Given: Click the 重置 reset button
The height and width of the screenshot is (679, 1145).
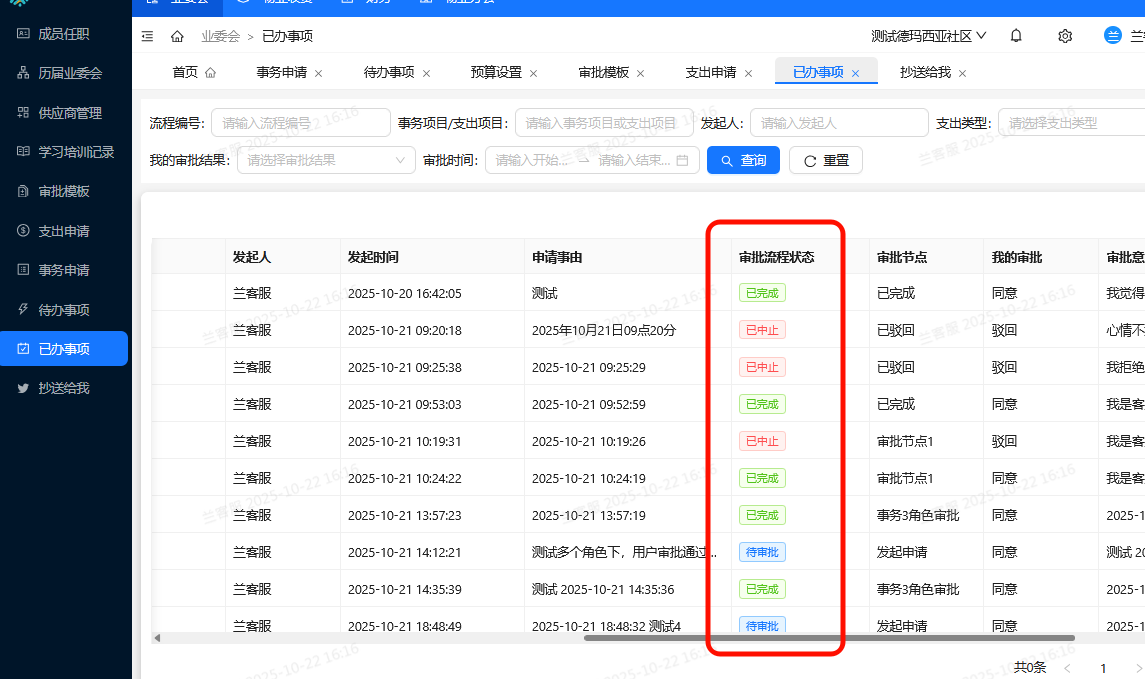Looking at the screenshot, I should [x=825, y=159].
